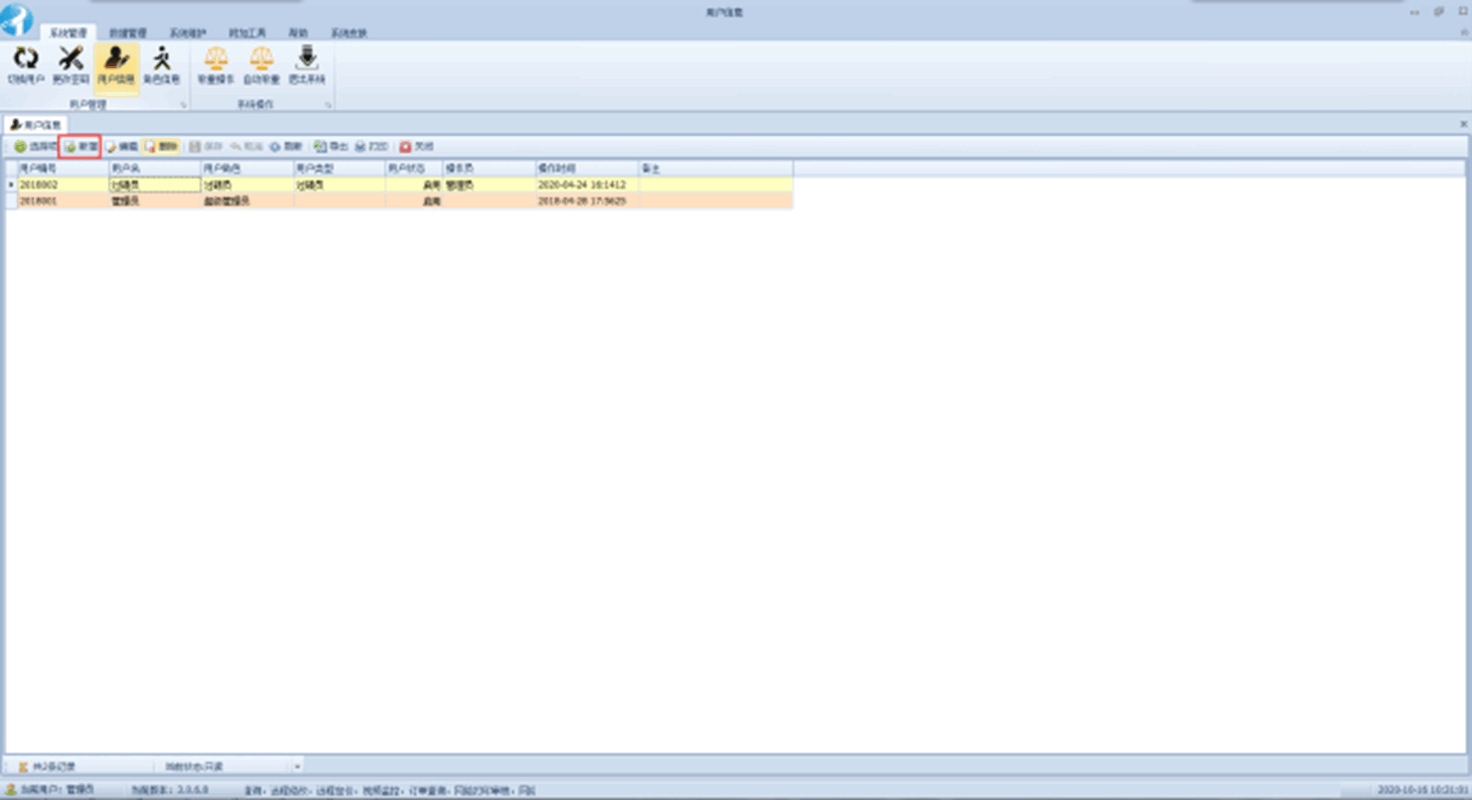Viewport: 1472px width, 800px height.
Task: Click the record count text in the bottom bar
Action: [54, 767]
